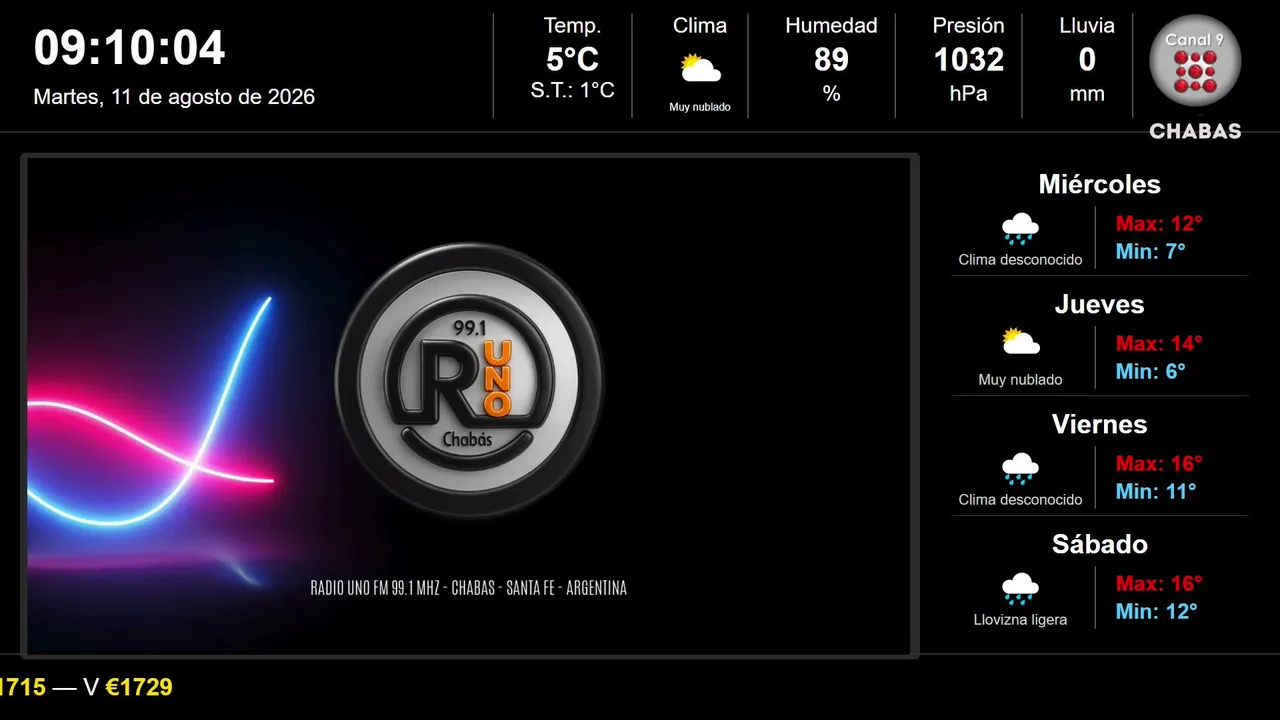Click the mm unit text
The image size is (1280, 720).
pos(1087,94)
